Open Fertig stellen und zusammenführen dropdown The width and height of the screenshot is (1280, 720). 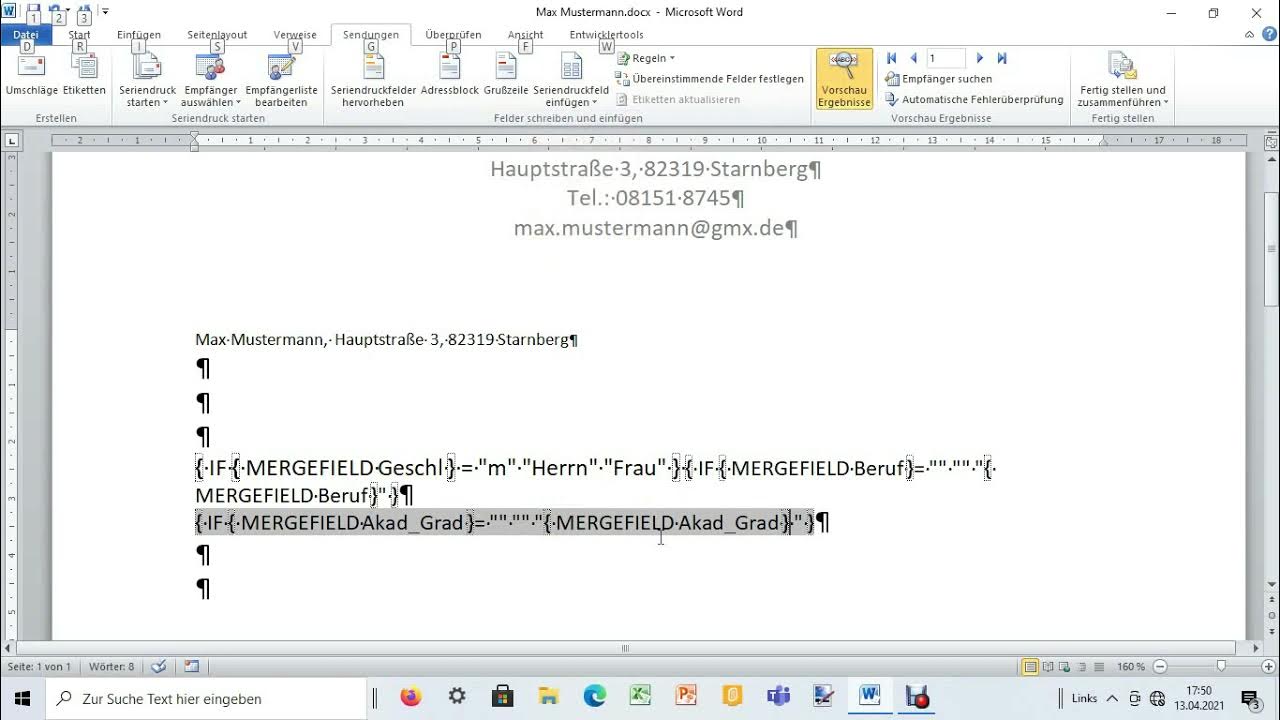point(1122,81)
